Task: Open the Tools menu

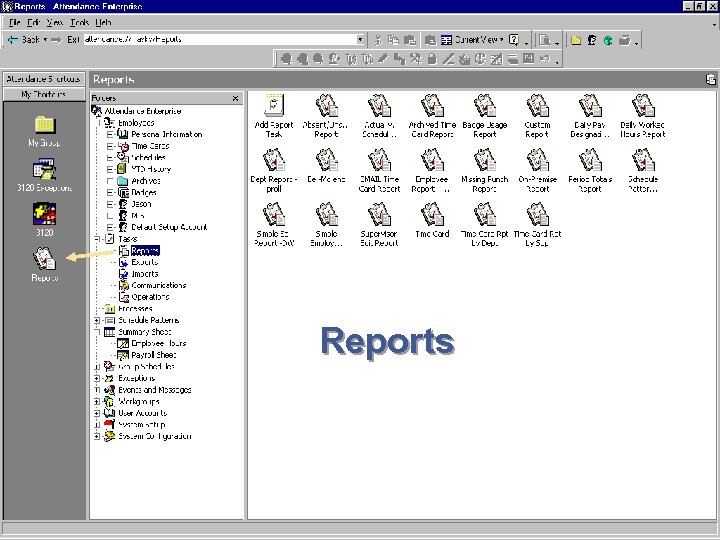Action: [x=80, y=21]
